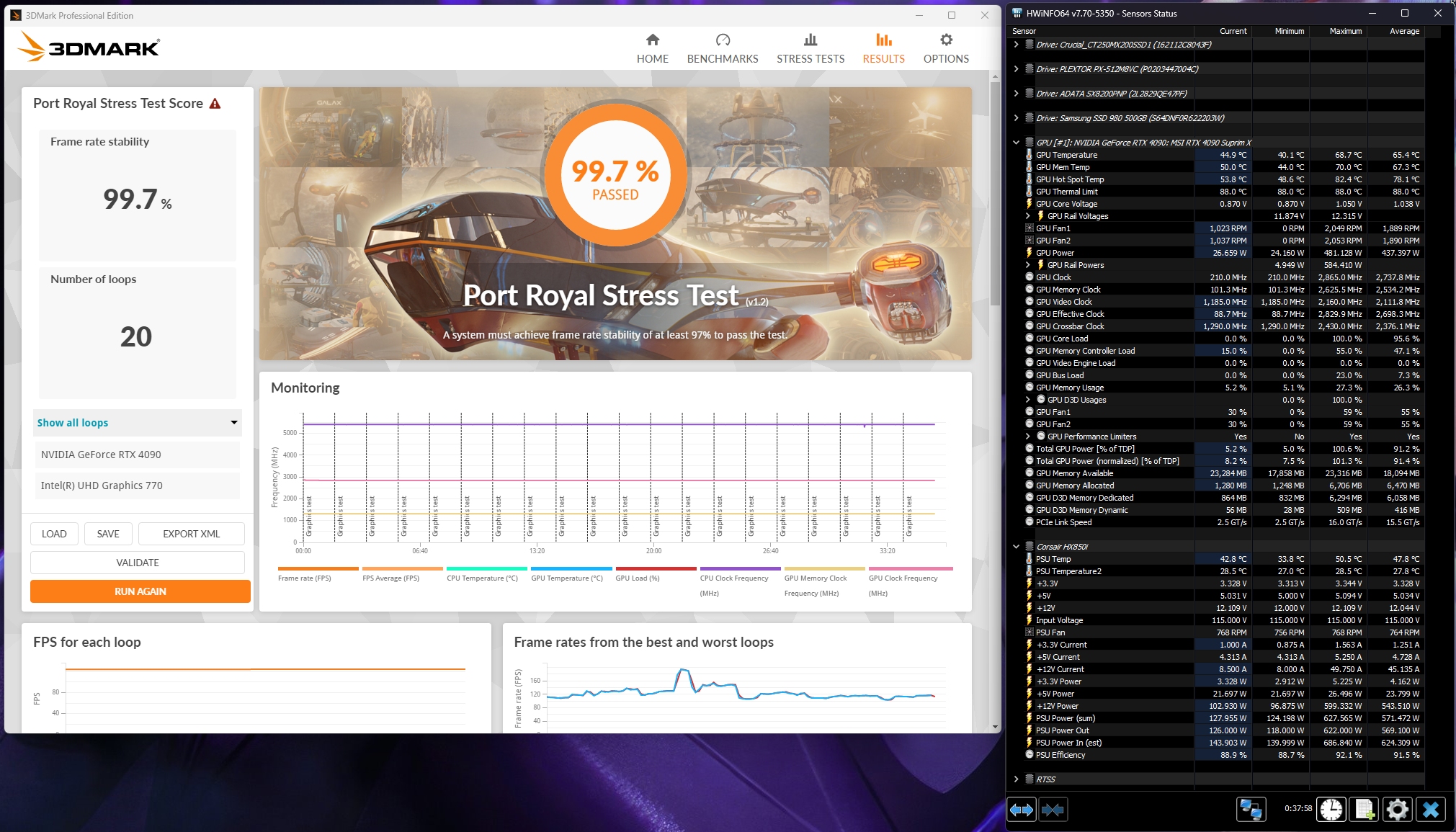This screenshot has width=1456, height=832.
Task: Click the expand arrows icon in HWiNFO
Action: point(1021,810)
